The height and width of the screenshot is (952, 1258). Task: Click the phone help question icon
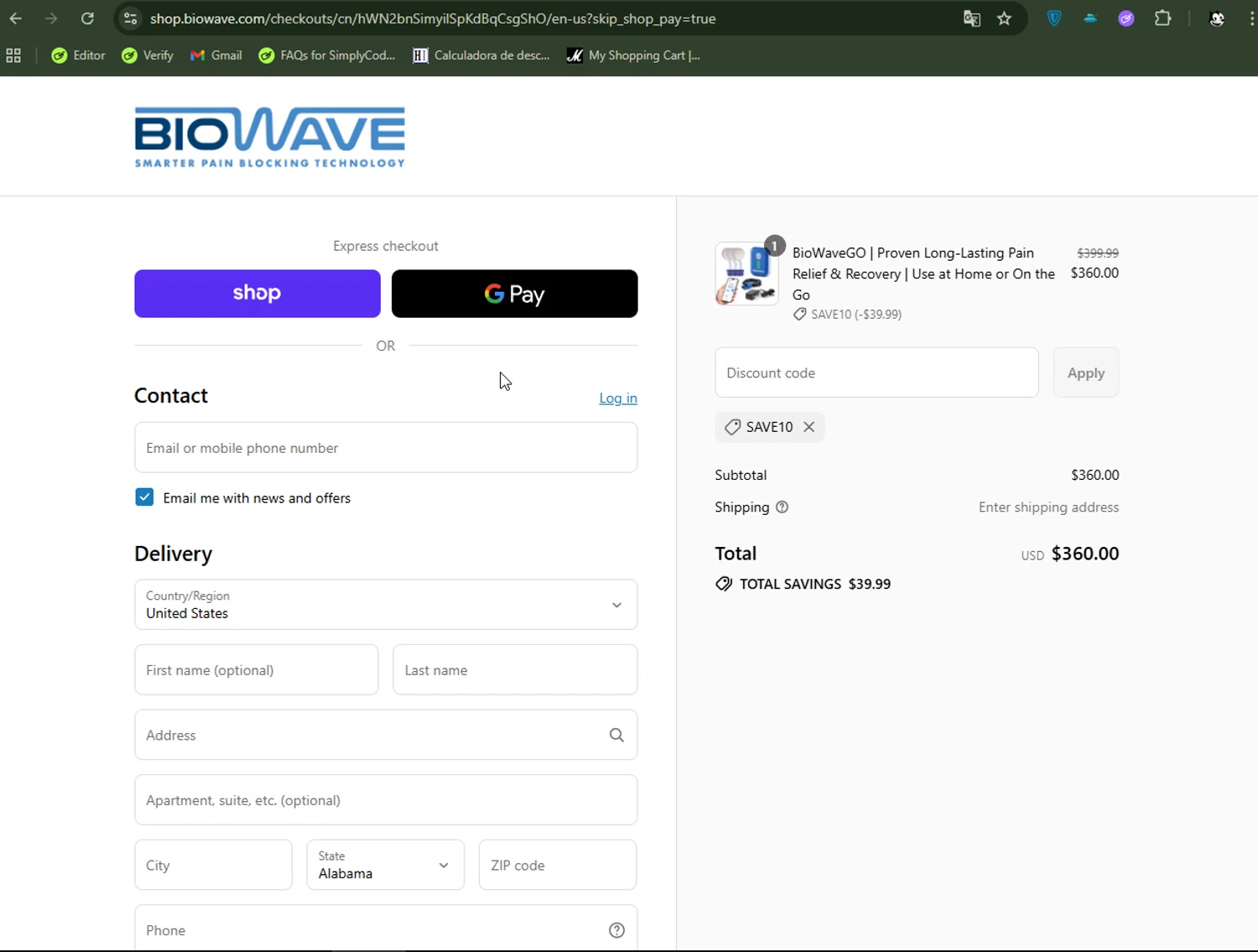tap(616, 930)
